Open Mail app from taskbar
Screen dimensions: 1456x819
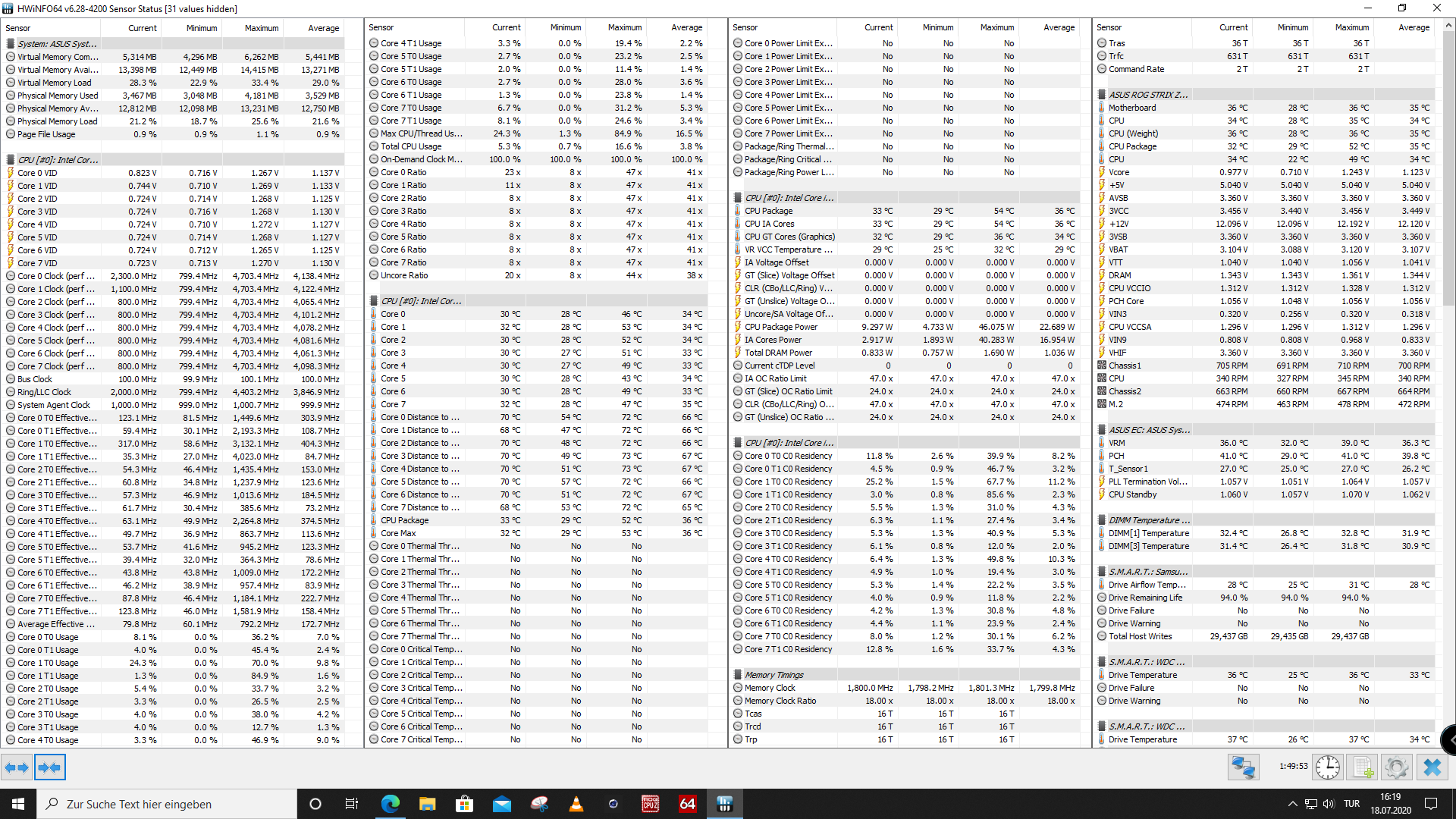[x=502, y=804]
